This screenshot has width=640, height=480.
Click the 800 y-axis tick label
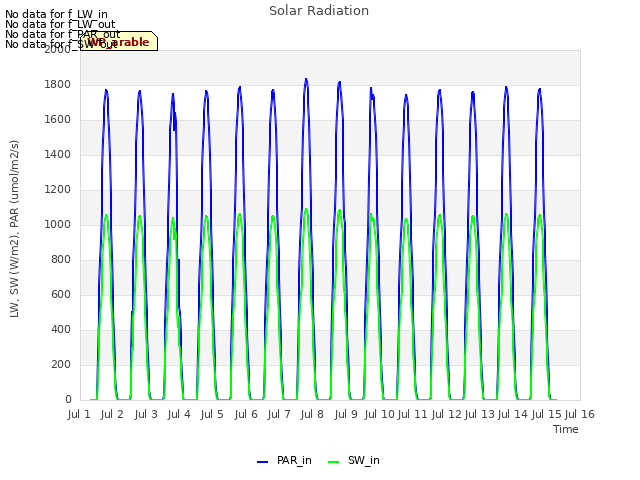pyautogui.click(x=61, y=260)
